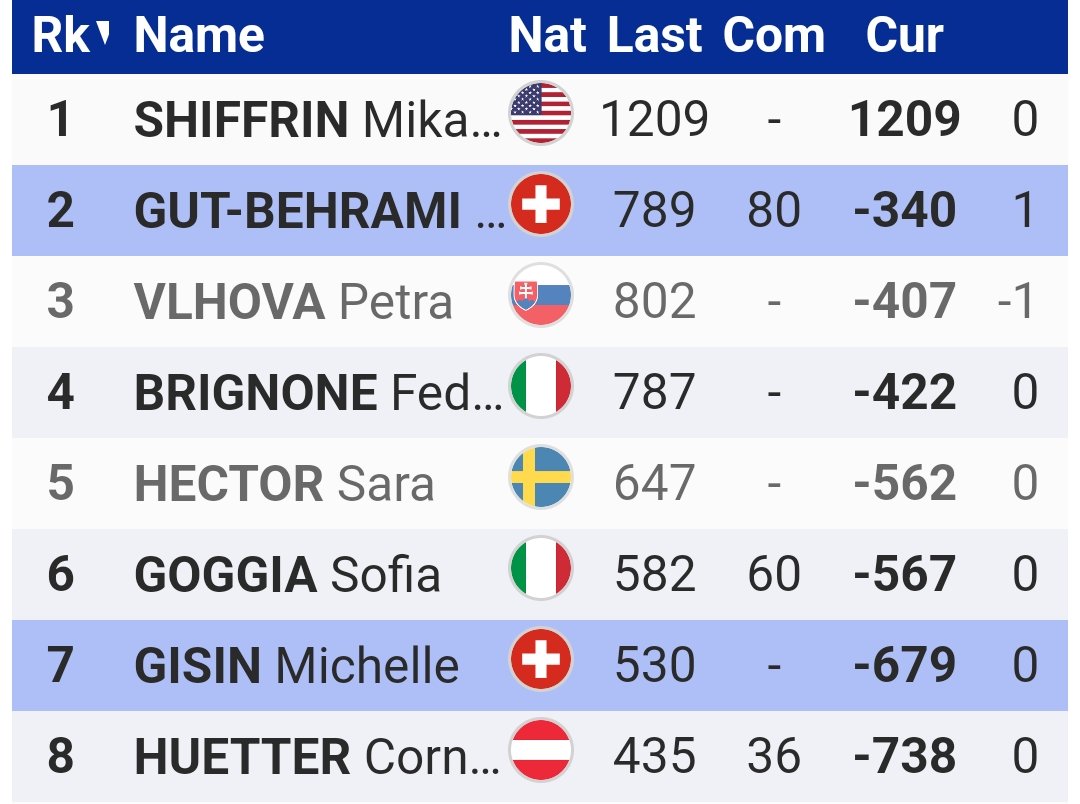Sort by the Name column header

point(199,35)
